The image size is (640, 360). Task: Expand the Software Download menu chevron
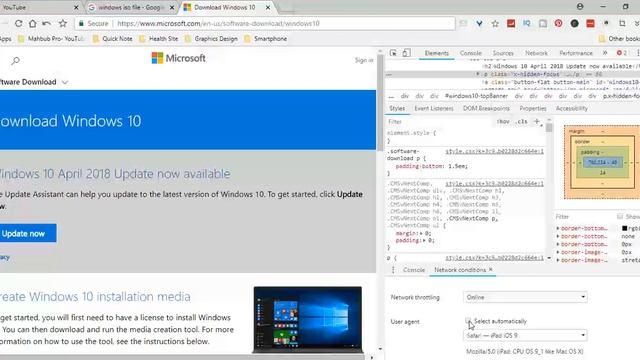click(x=65, y=82)
